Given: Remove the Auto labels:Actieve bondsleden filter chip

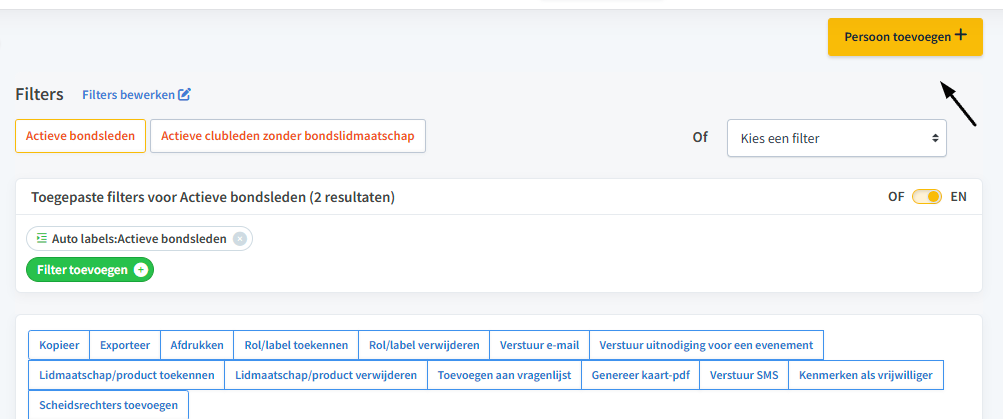Looking at the screenshot, I should click(x=239, y=239).
